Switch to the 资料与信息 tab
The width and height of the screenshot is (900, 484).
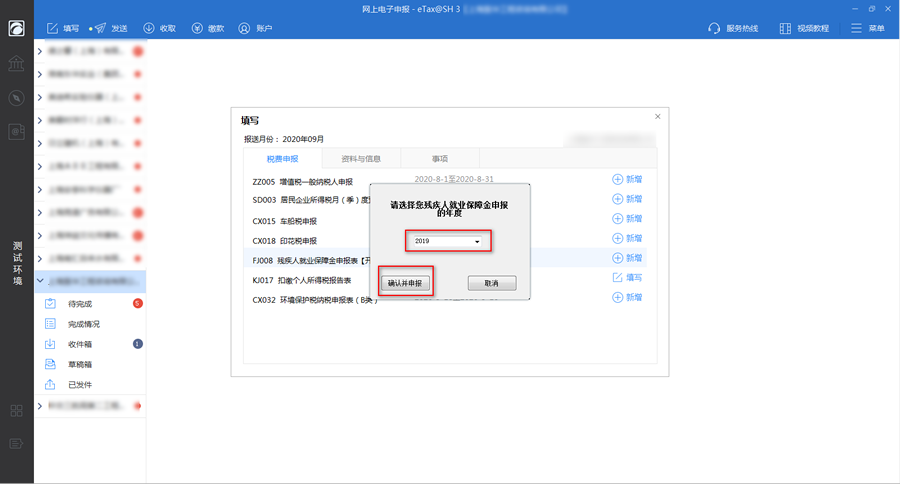click(x=361, y=158)
